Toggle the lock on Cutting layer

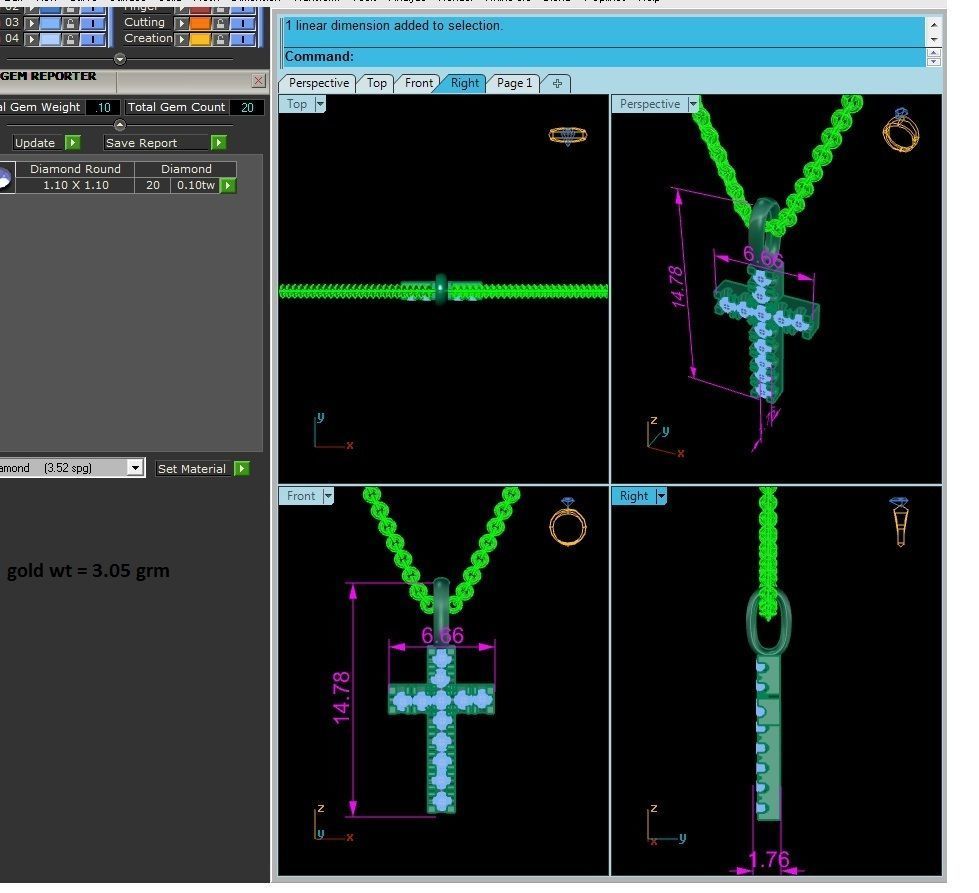coord(220,22)
